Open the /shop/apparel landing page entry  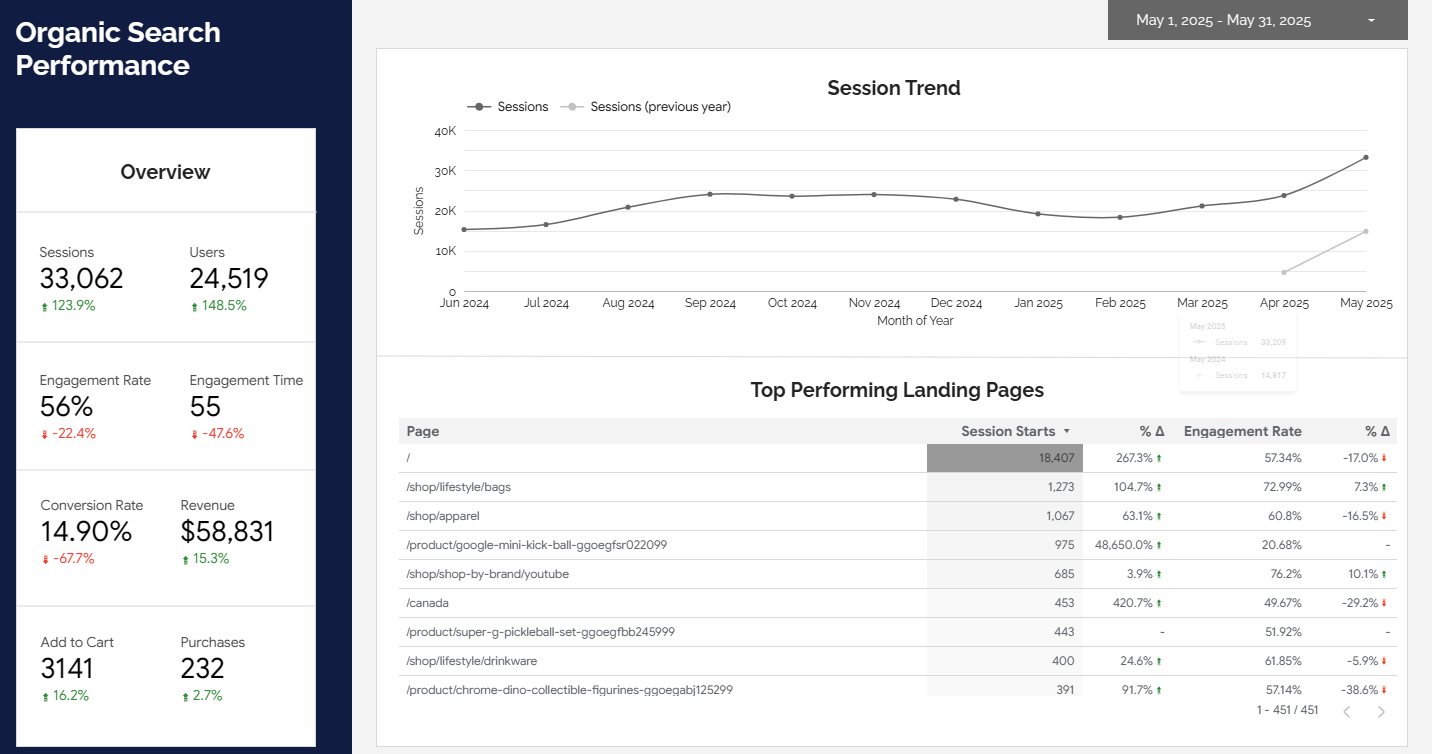(x=443, y=516)
